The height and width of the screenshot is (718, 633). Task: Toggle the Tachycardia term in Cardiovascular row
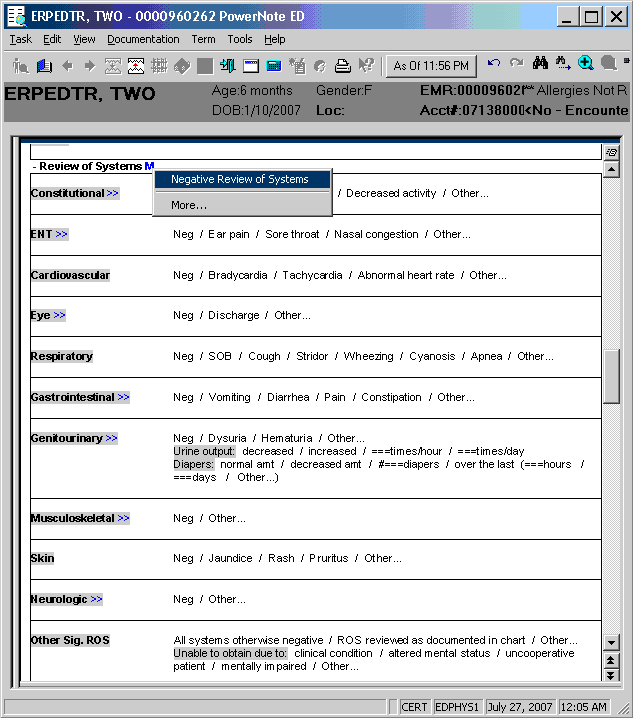point(312,275)
